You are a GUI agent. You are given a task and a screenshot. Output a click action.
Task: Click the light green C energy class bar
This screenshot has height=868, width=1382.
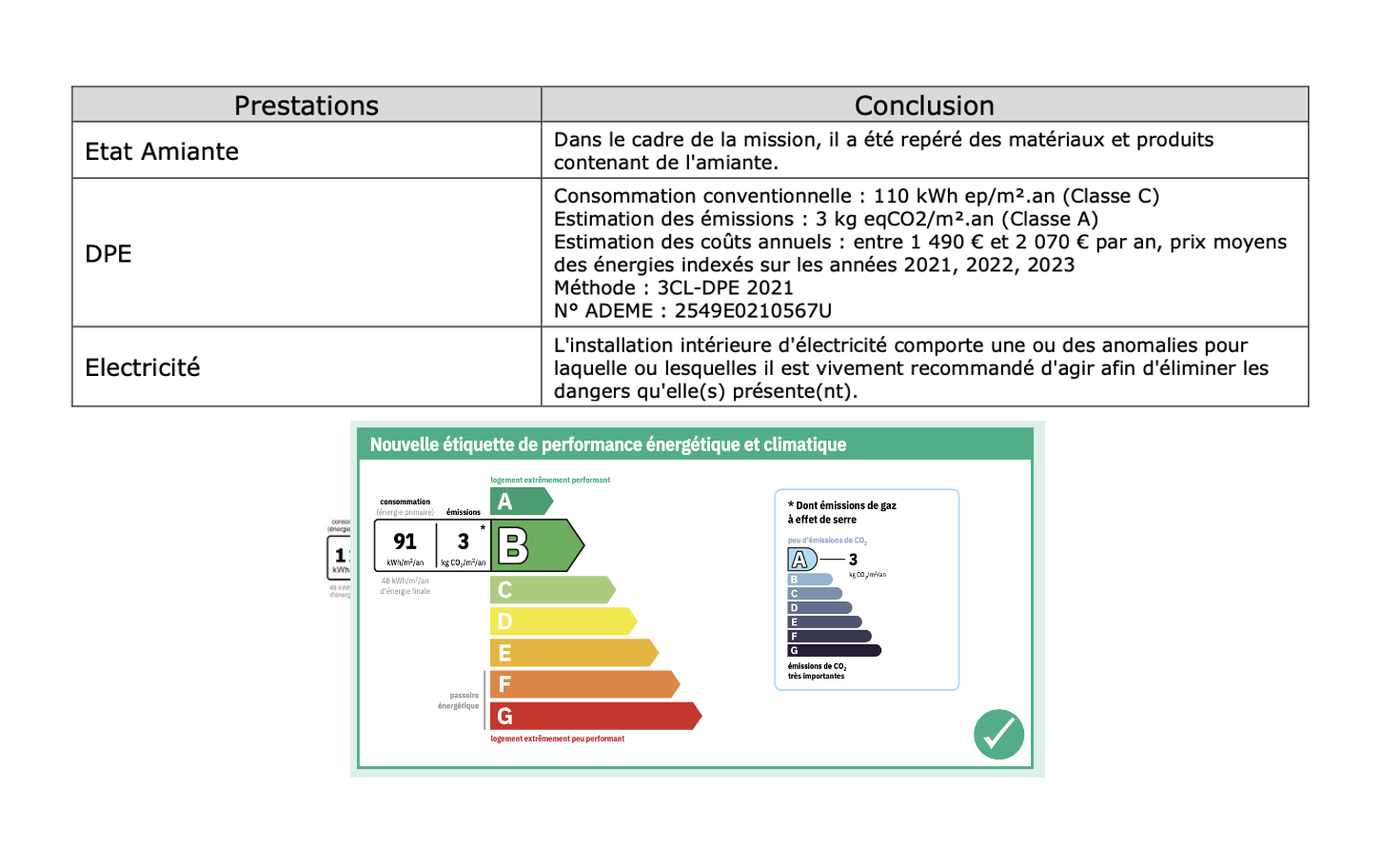[551, 590]
